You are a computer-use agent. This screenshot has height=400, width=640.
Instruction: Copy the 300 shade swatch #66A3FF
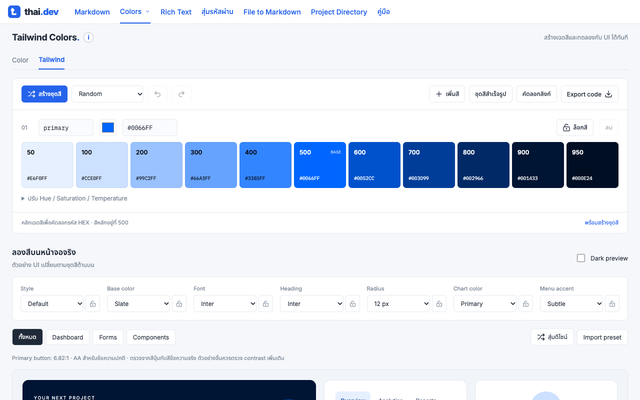(211, 165)
